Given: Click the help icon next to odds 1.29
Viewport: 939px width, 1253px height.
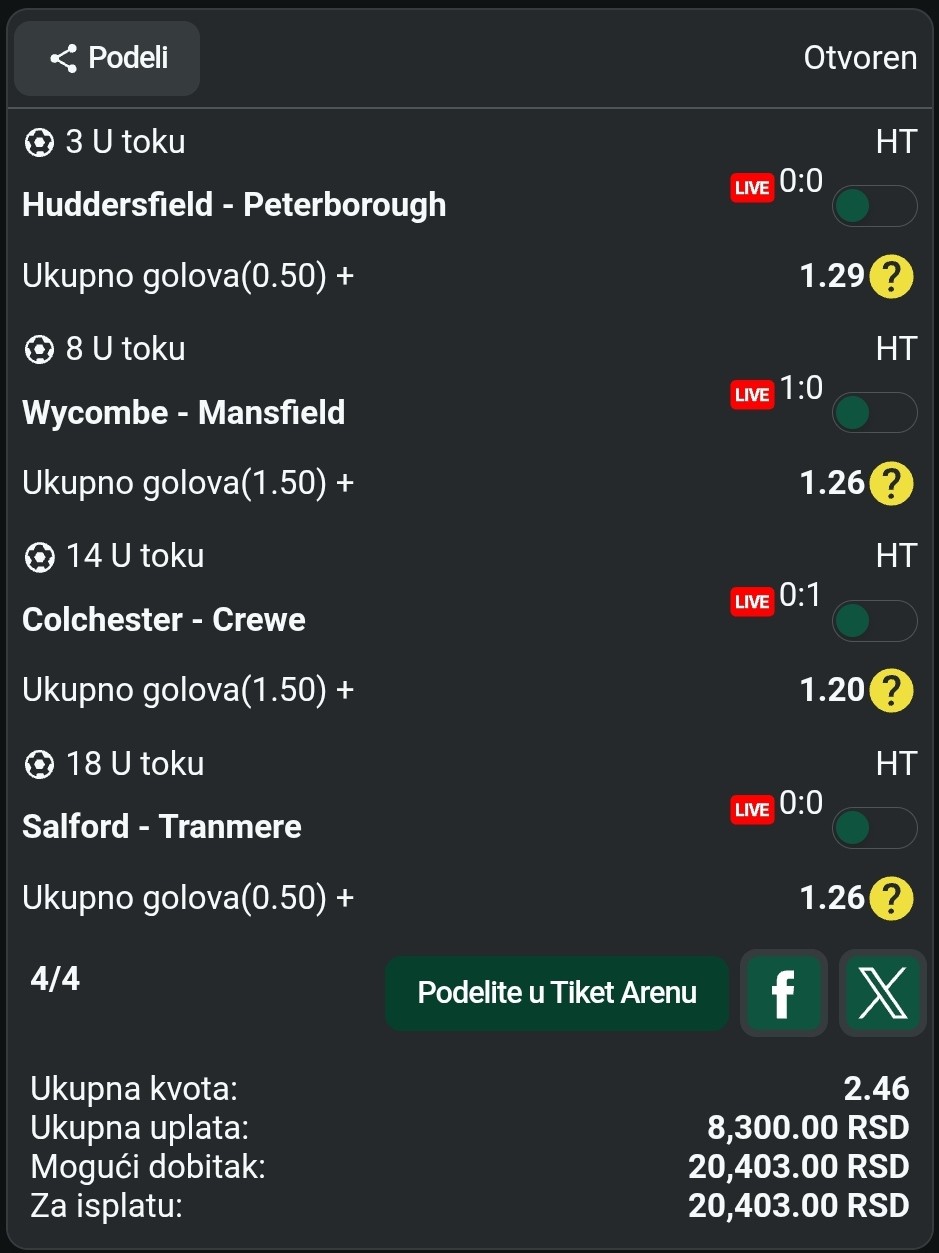Looking at the screenshot, I should (891, 277).
